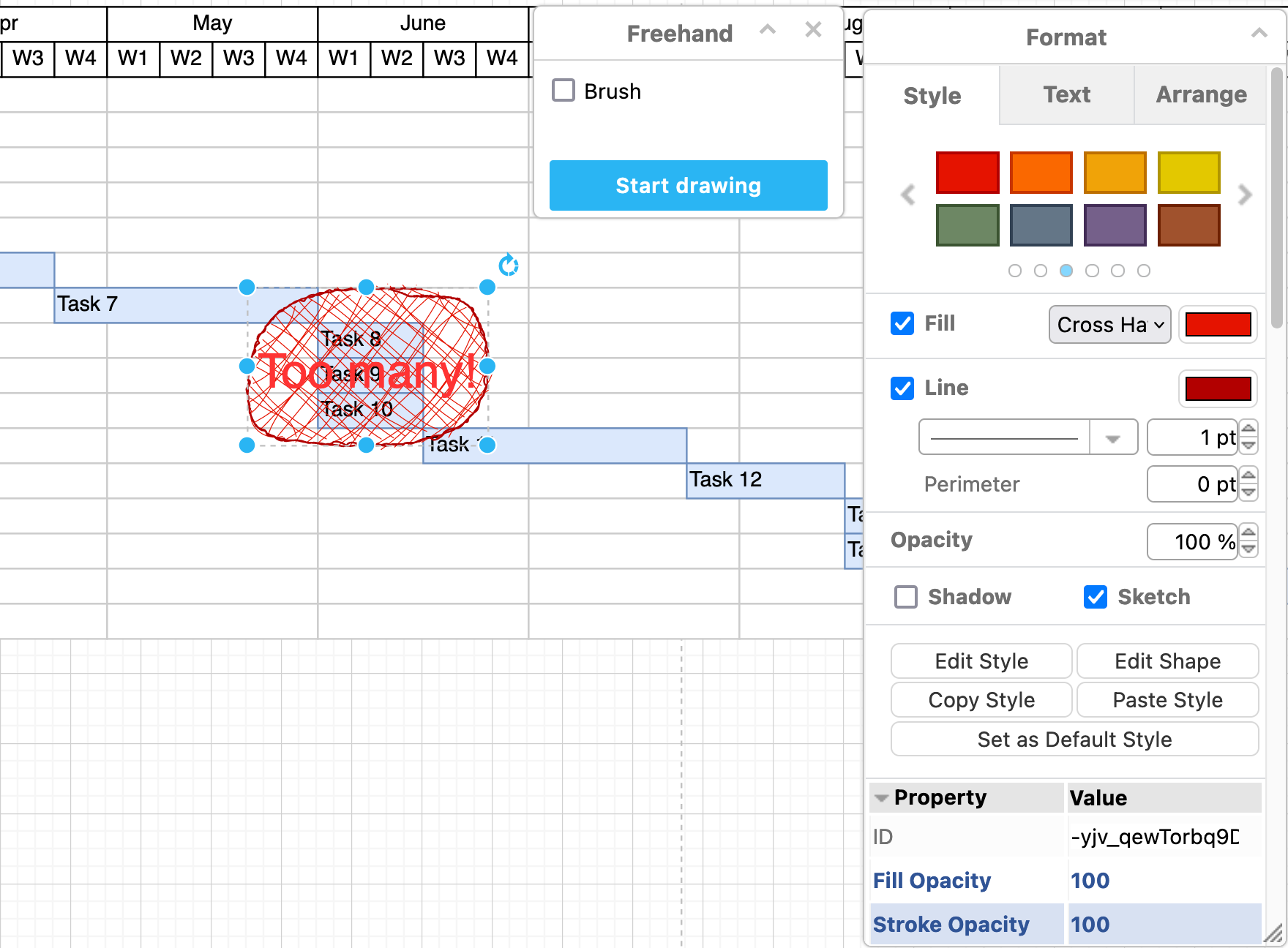Enable the Shadow effect
Screen dimensions: 1288x948
[x=906, y=597]
